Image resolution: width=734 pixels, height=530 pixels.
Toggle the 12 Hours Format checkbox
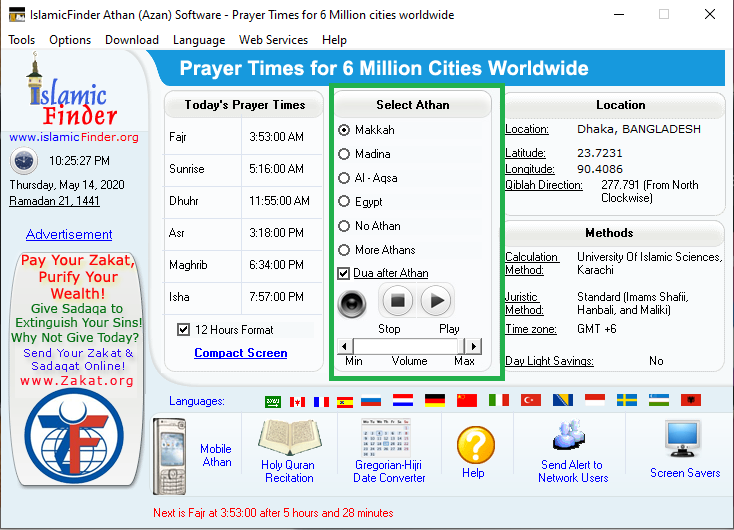[x=184, y=330]
